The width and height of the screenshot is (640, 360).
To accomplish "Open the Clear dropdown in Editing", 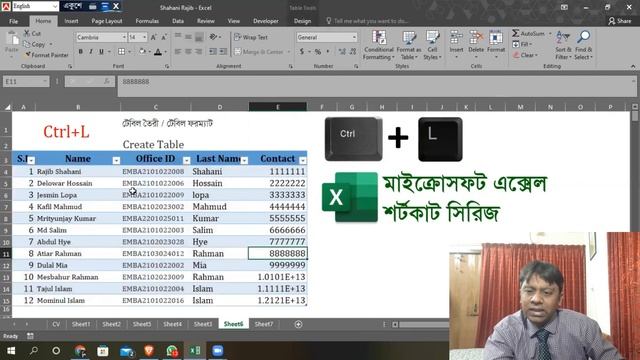I will pos(526,55).
